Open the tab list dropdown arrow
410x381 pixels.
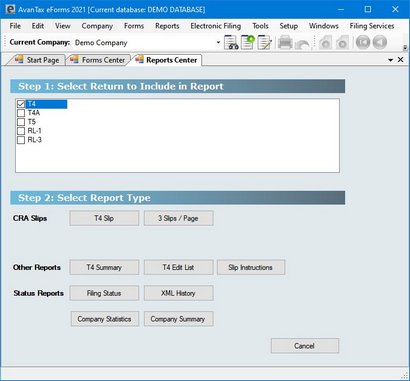391,60
